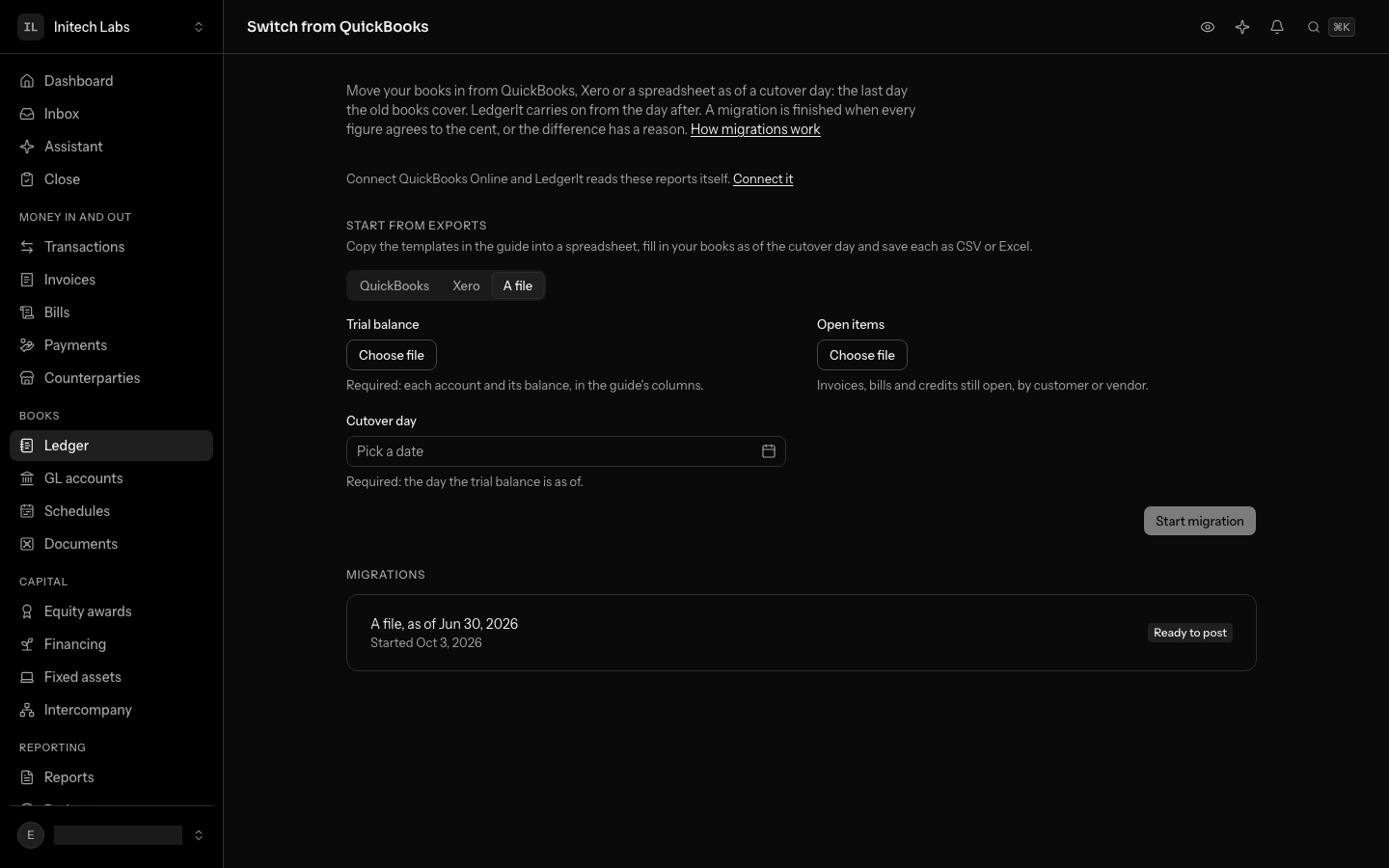Open Close in the sidebar
The image size is (1389, 868).
point(111,179)
